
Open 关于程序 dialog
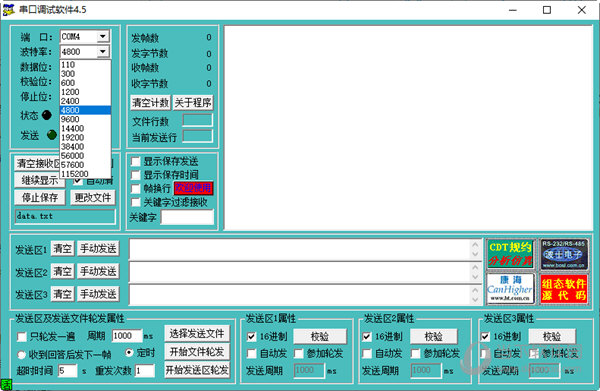[x=193, y=103]
